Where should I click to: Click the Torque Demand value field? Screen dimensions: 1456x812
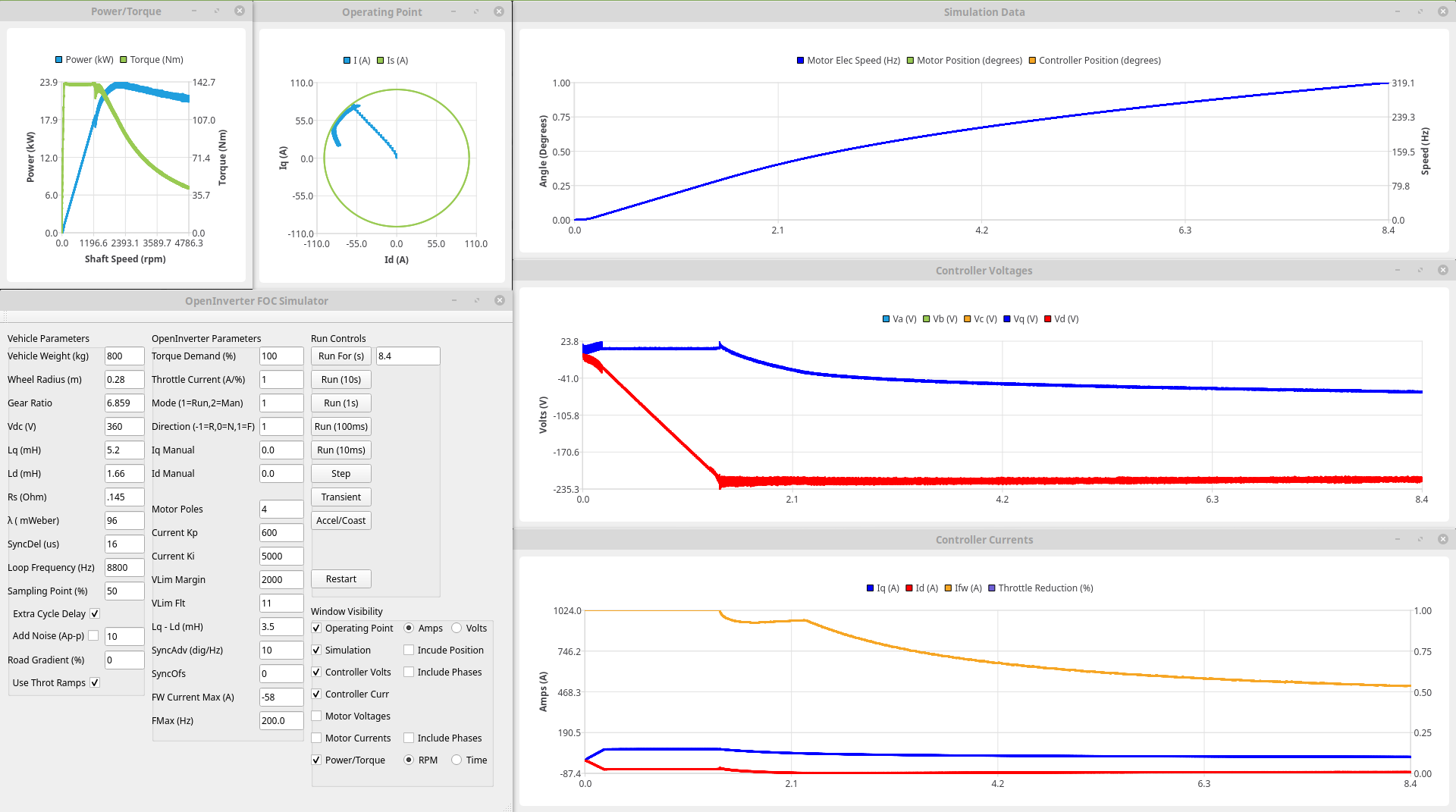click(x=281, y=356)
